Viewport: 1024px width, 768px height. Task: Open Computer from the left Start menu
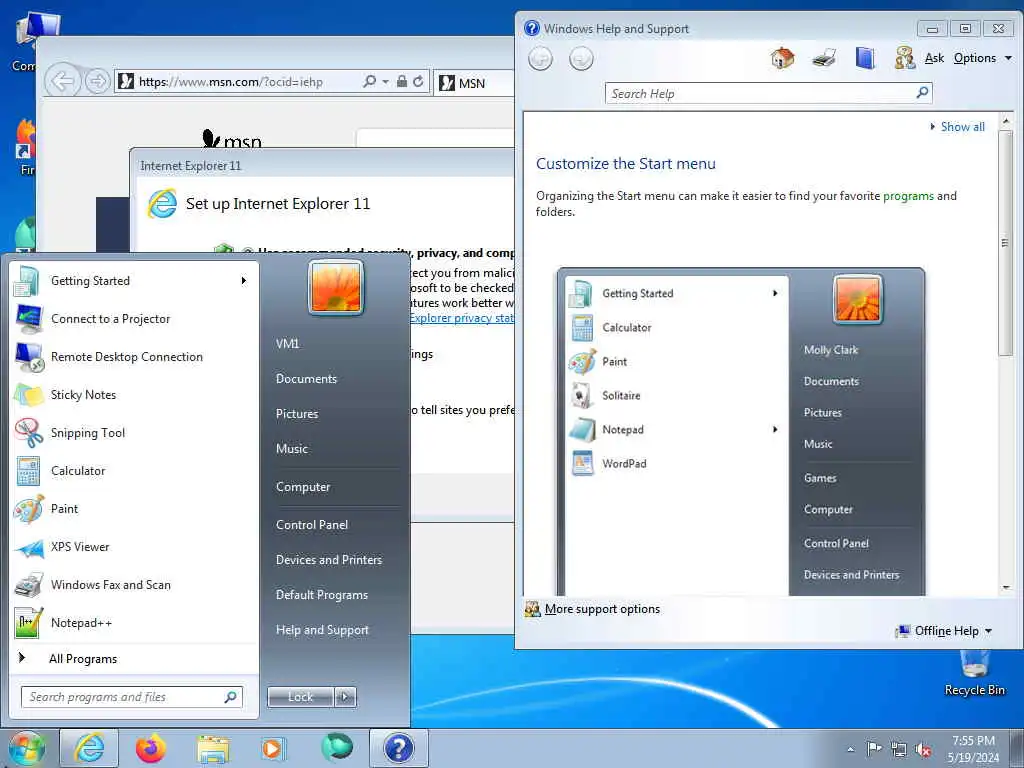[x=303, y=487]
